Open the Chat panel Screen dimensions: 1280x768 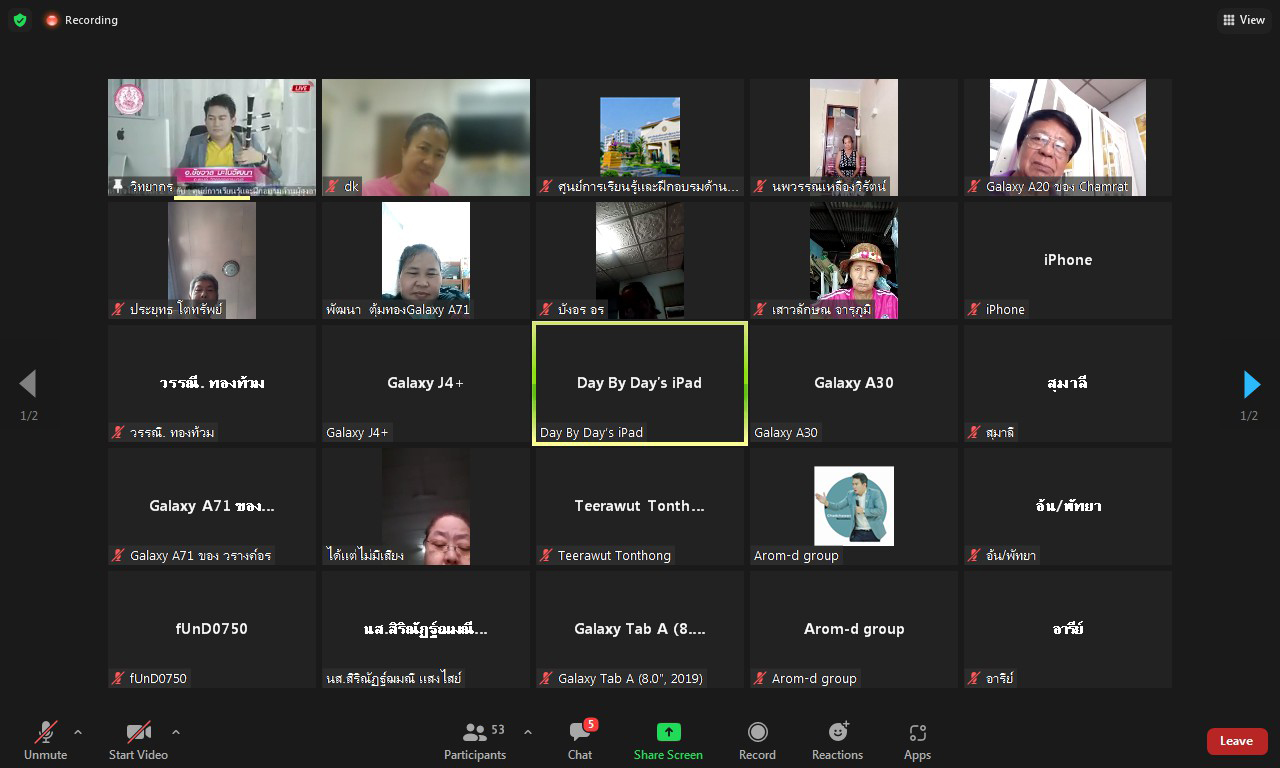click(580, 741)
